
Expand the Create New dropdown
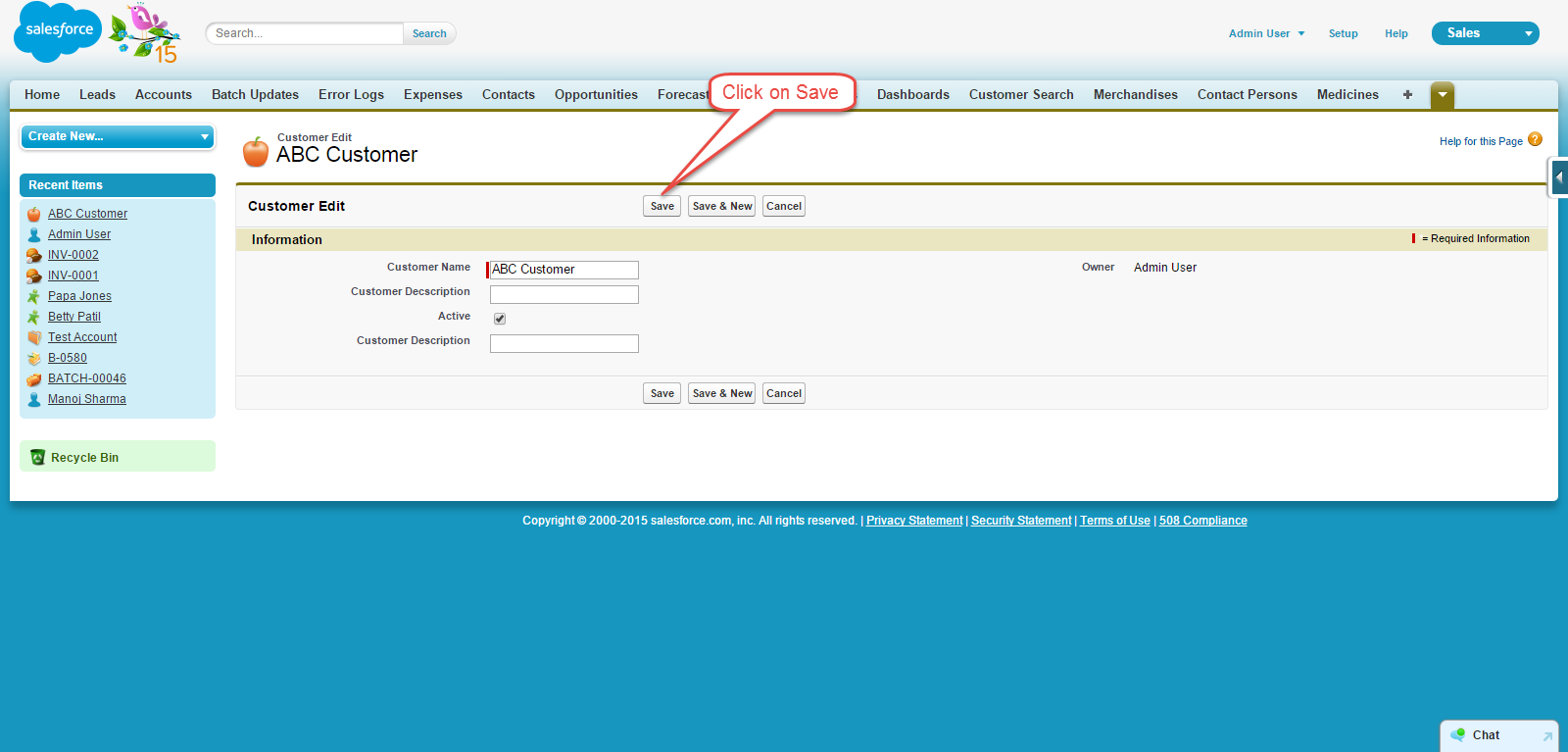[x=117, y=136]
